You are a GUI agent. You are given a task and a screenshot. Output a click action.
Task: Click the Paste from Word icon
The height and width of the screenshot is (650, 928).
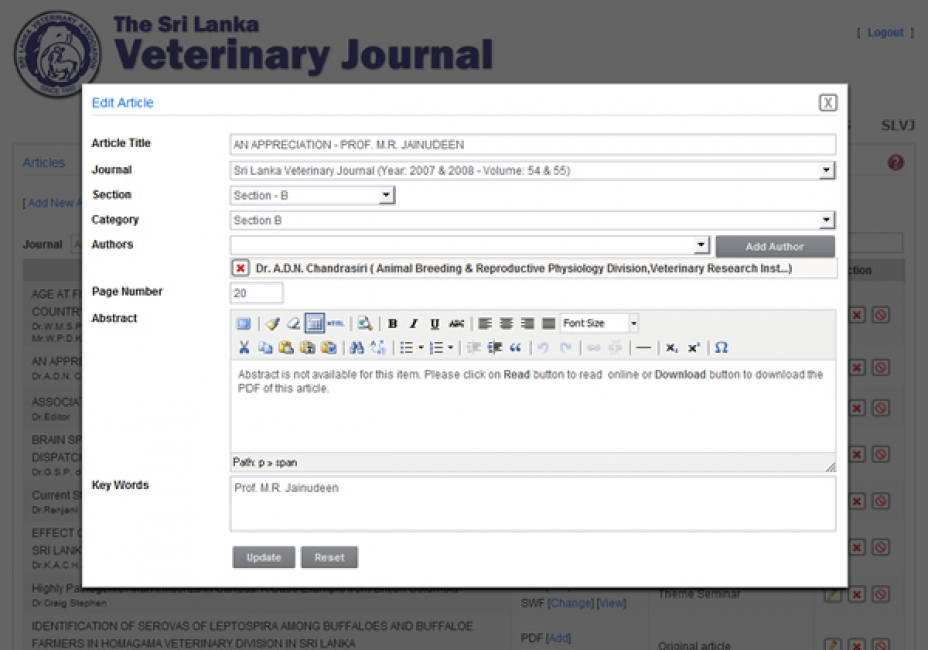coord(329,347)
